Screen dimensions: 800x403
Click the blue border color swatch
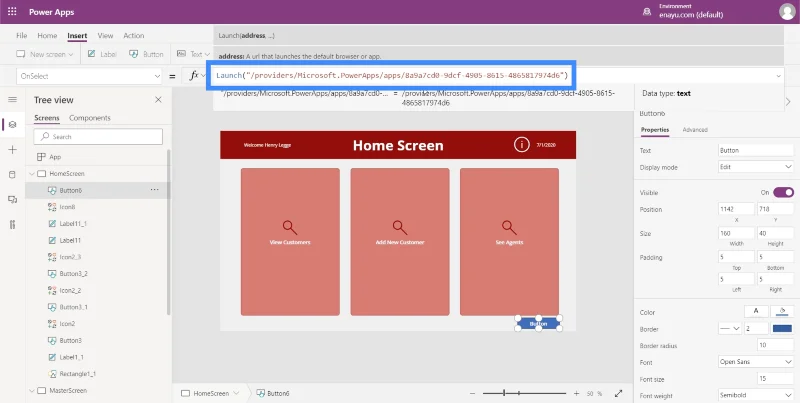[782, 329]
